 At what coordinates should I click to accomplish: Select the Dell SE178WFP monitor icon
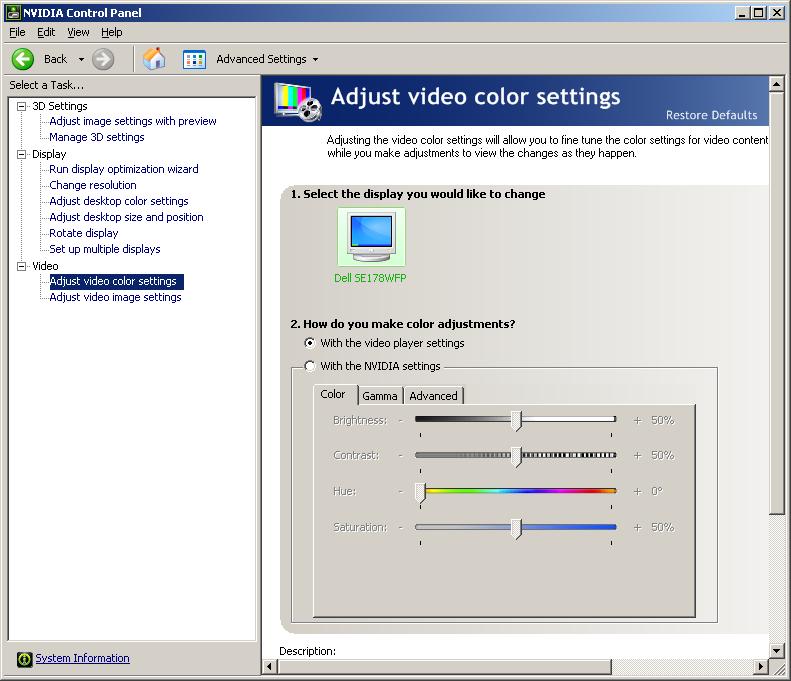pos(371,237)
